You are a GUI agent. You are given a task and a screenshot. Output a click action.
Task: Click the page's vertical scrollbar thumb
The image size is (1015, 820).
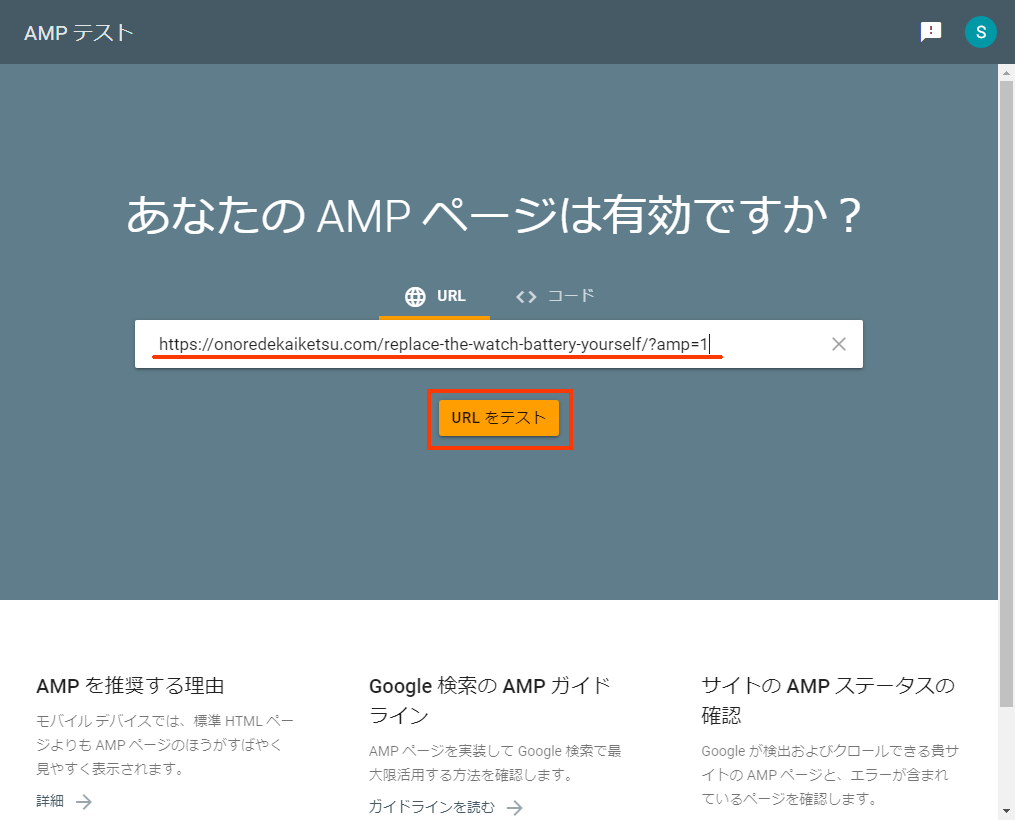(x=1006, y=395)
